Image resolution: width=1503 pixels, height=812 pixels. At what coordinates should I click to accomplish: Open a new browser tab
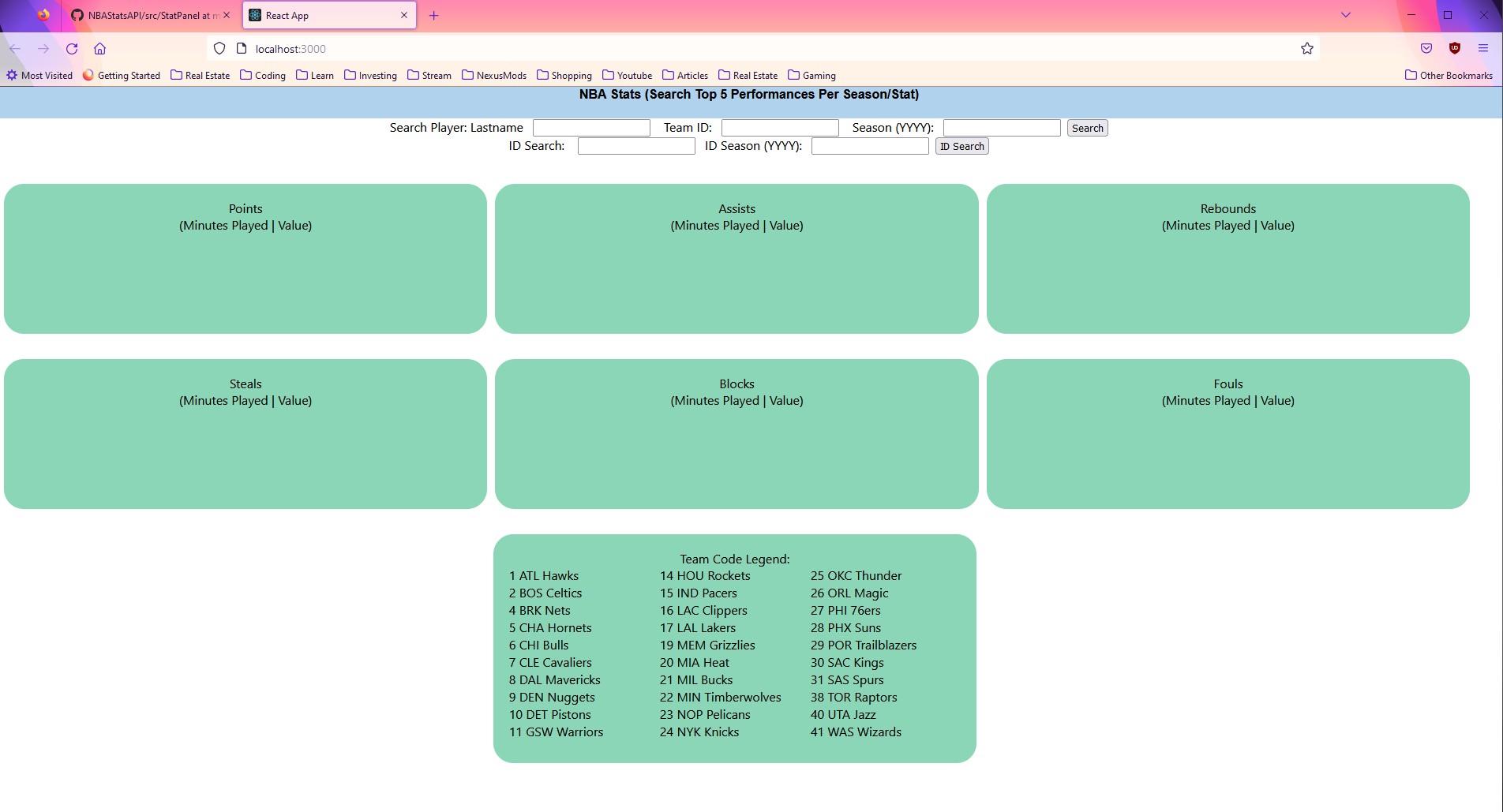(433, 15)
